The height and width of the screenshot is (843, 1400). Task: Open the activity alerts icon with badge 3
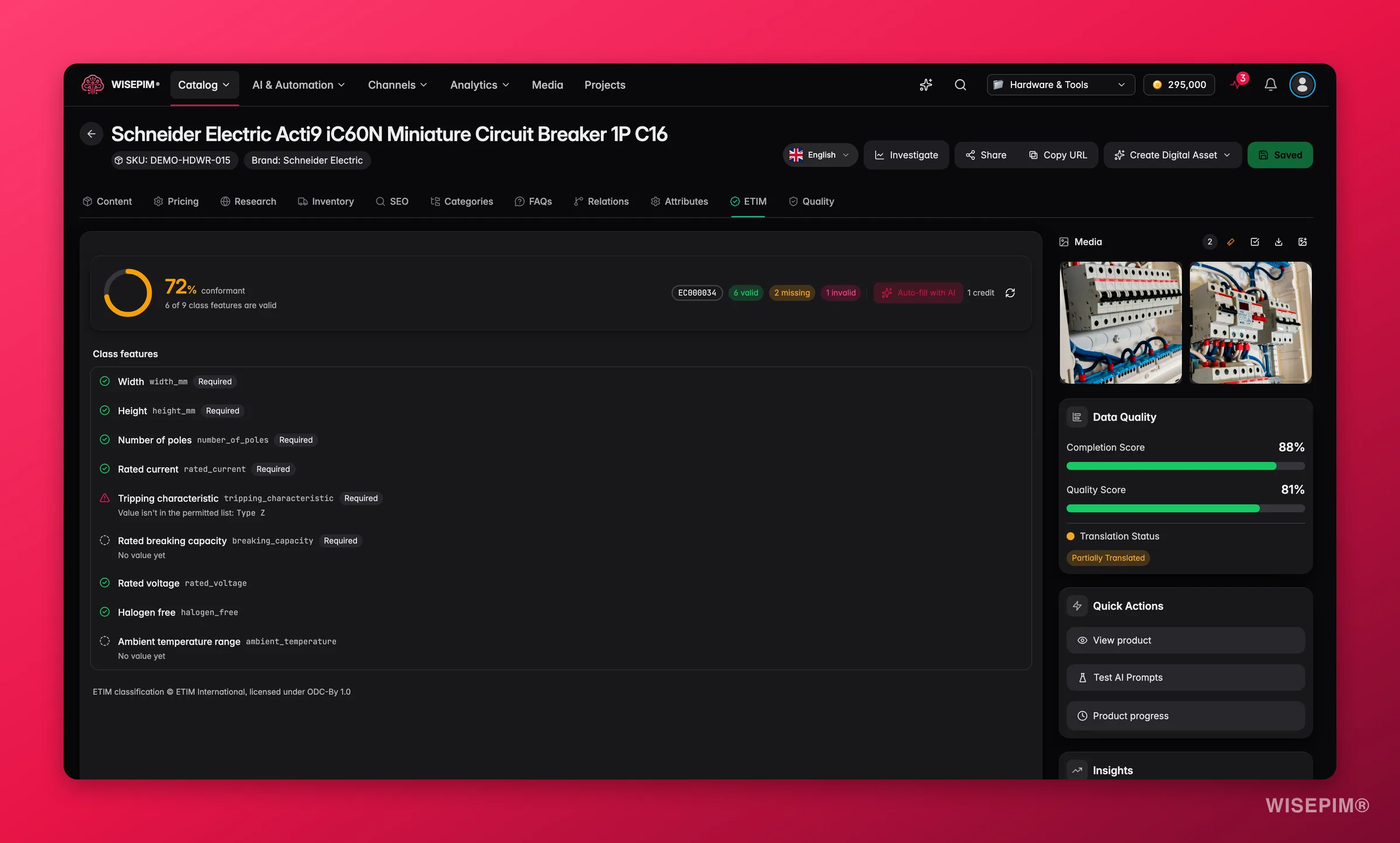pos(1238,84)
